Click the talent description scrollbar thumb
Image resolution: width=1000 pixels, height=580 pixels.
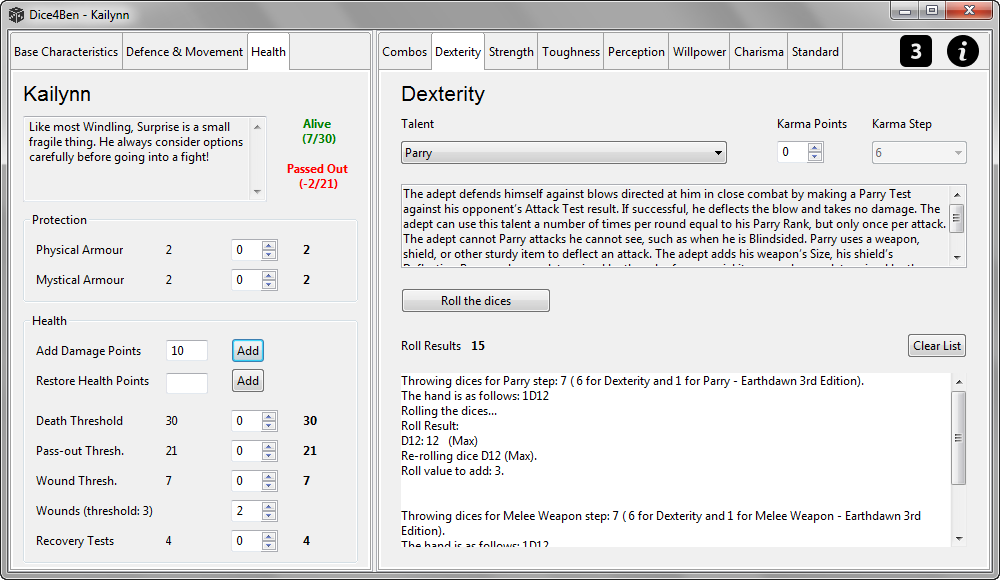(957, 218)
